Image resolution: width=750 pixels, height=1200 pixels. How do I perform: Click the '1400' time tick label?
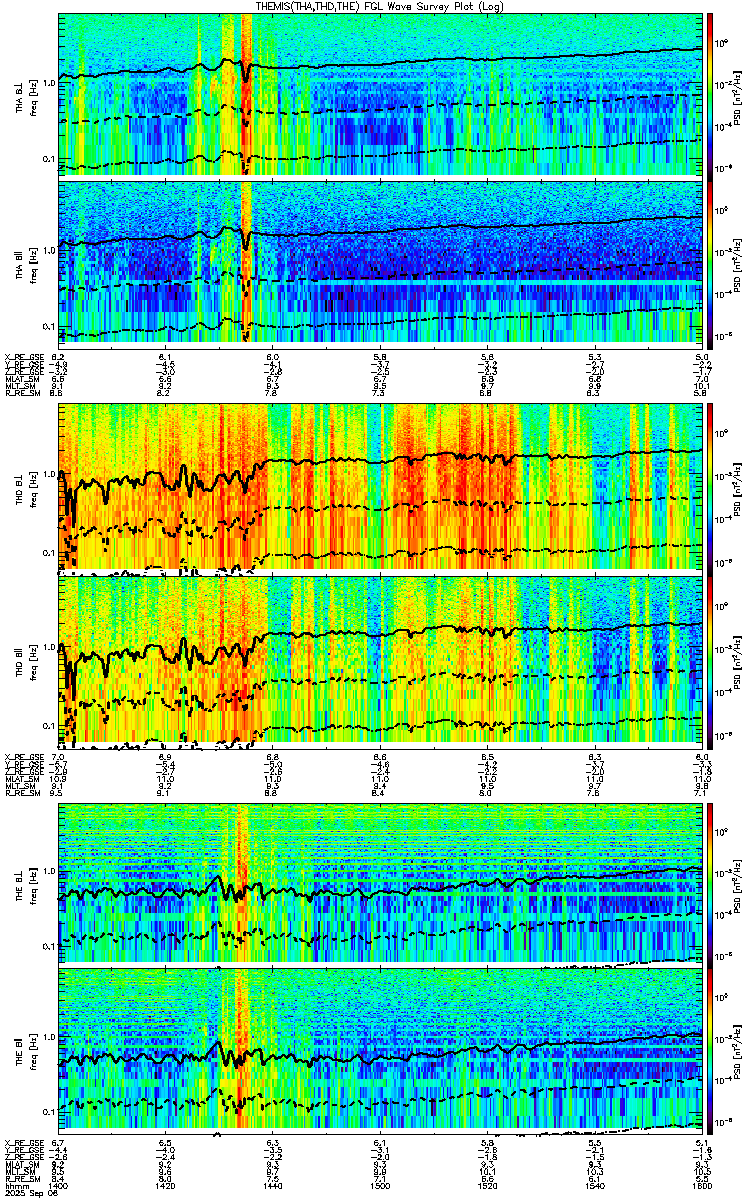pos(58,1184)
